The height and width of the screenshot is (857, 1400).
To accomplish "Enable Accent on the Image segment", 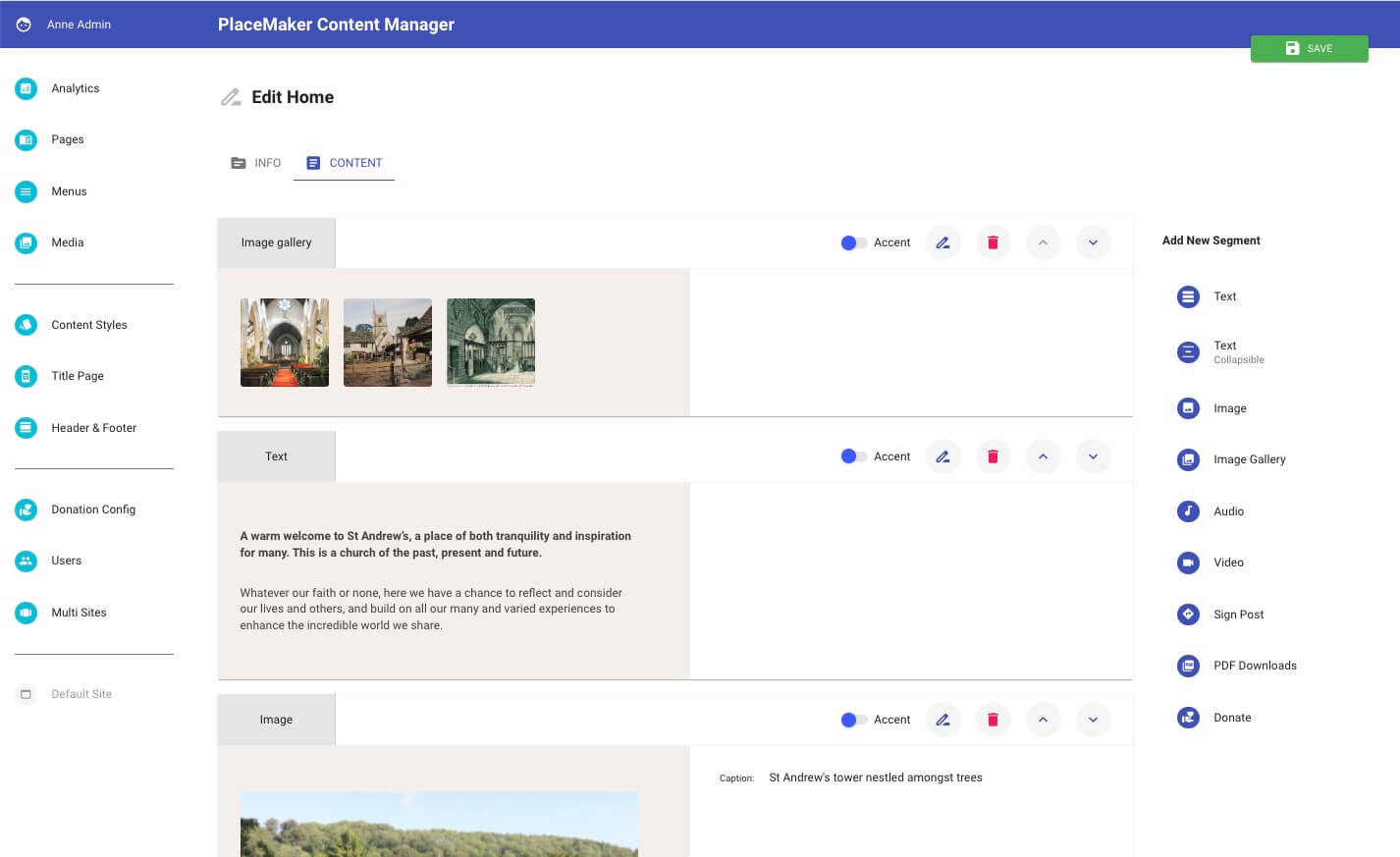I will click(x=853, y=720).
